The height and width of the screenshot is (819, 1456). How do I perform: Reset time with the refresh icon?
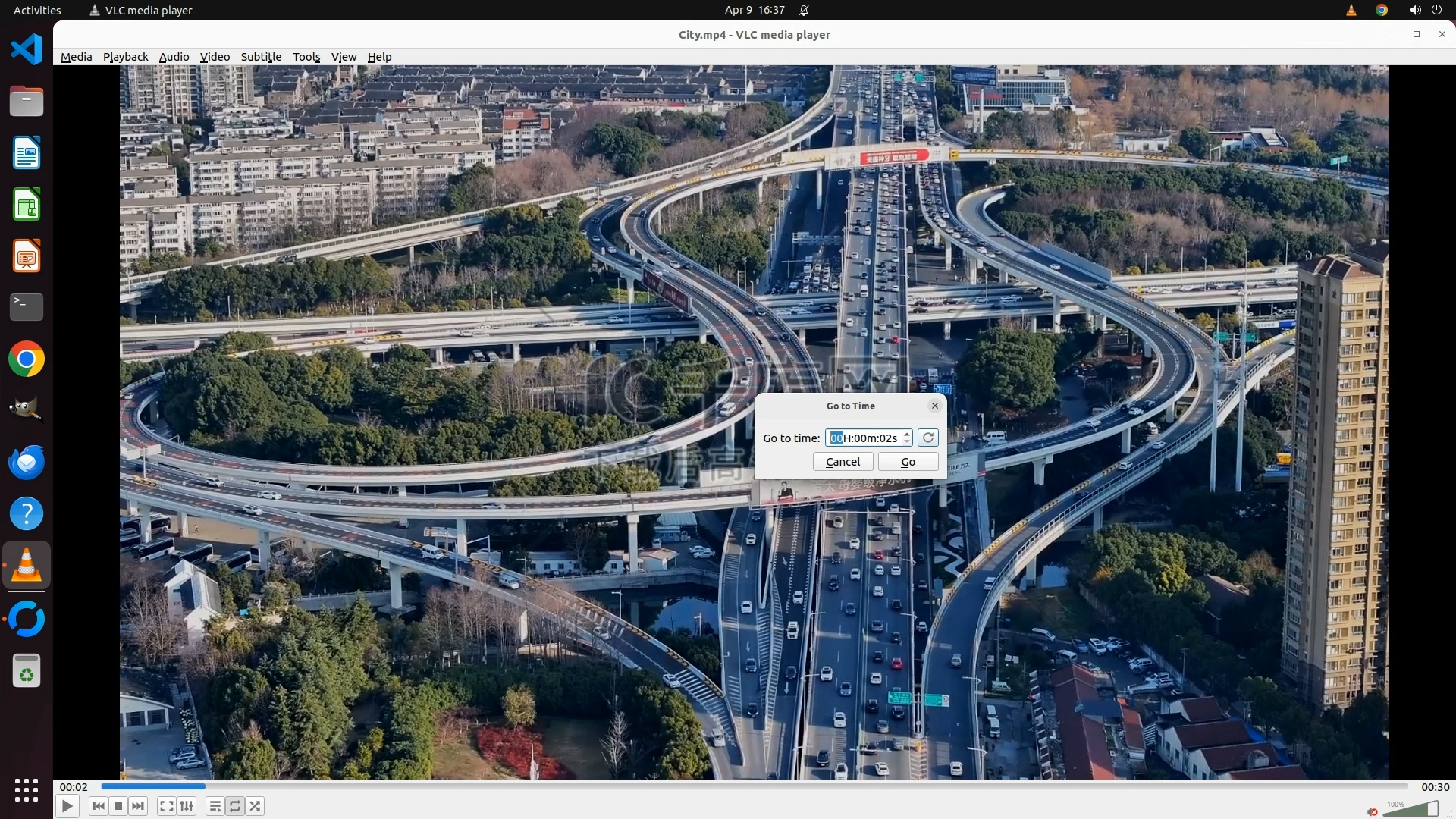[928, 438]
